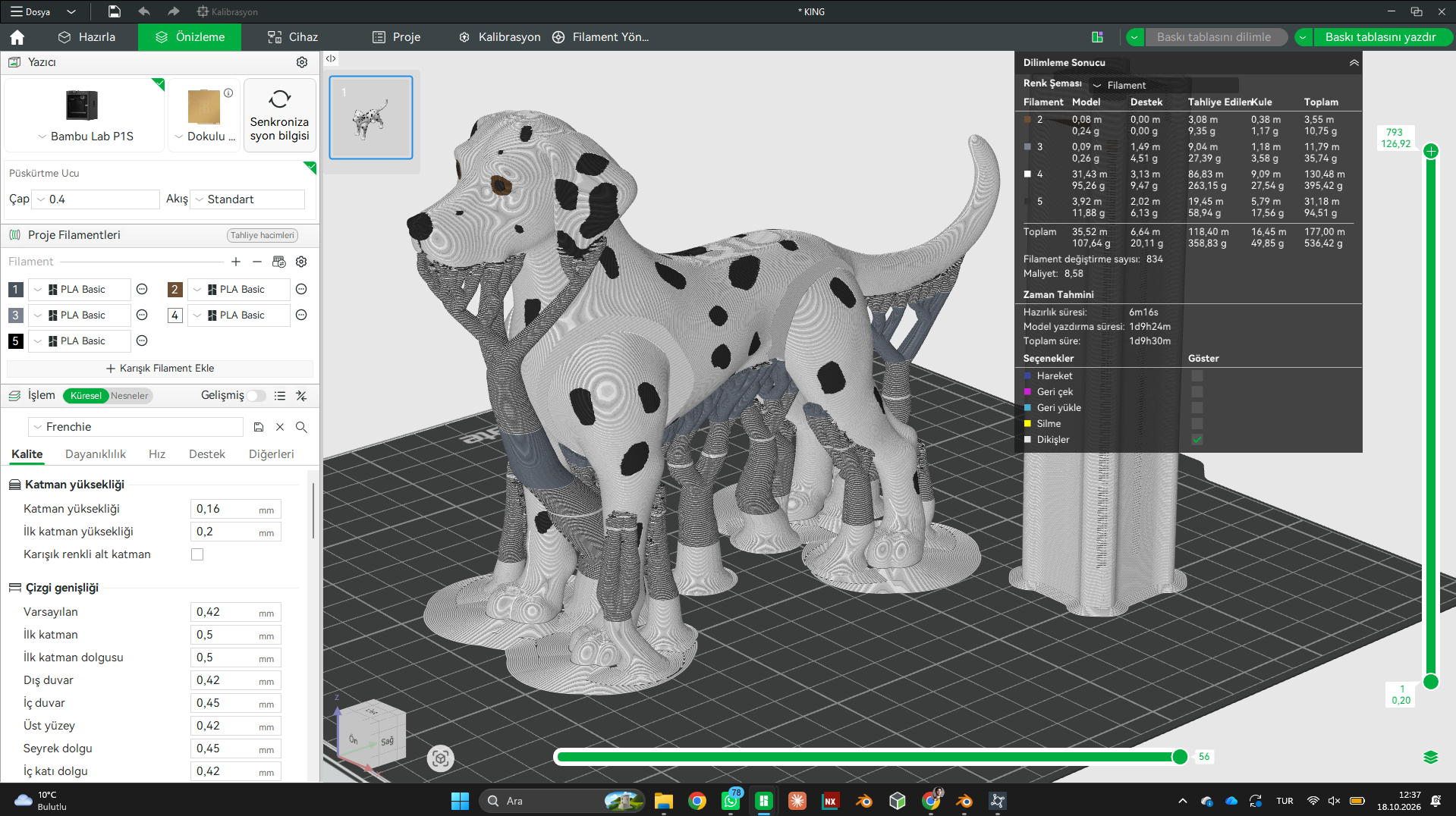Open printer settings gear icon
Viewport: 1456px width, 816px height.
[x=302, y=62]
